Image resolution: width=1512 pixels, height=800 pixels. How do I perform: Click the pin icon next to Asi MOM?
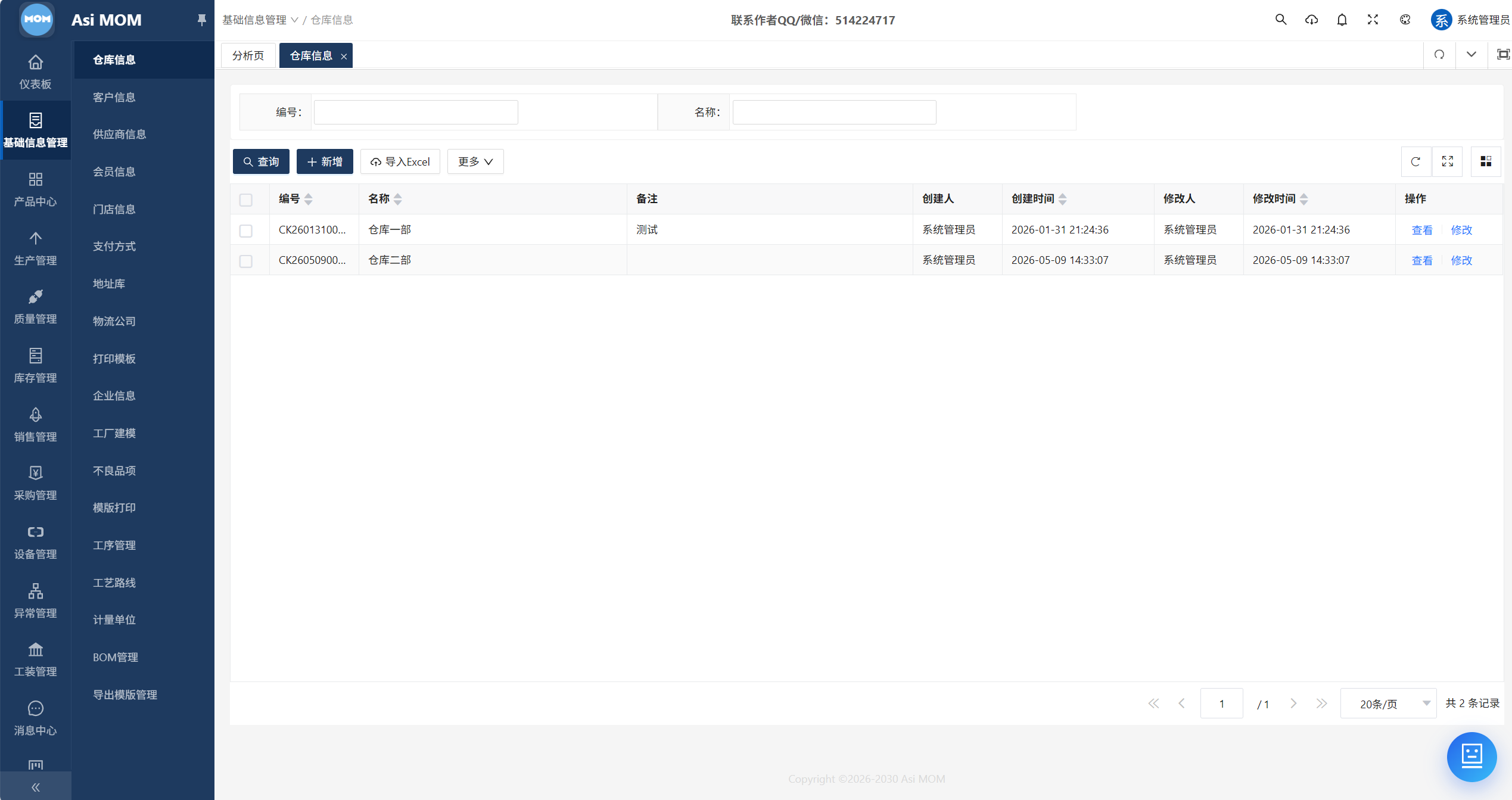pyautogui.click(x=201, y=20)
